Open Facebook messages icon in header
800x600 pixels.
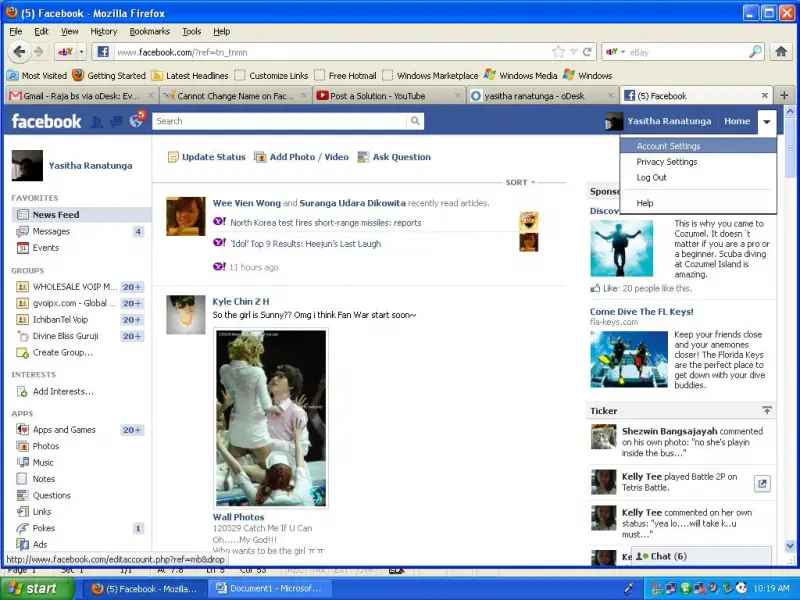click(x=116, y=121)
